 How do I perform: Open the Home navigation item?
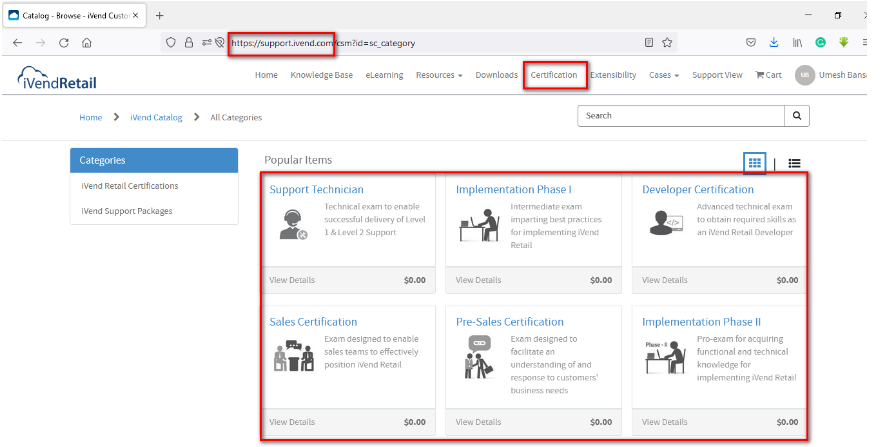(x=266, y=75)
